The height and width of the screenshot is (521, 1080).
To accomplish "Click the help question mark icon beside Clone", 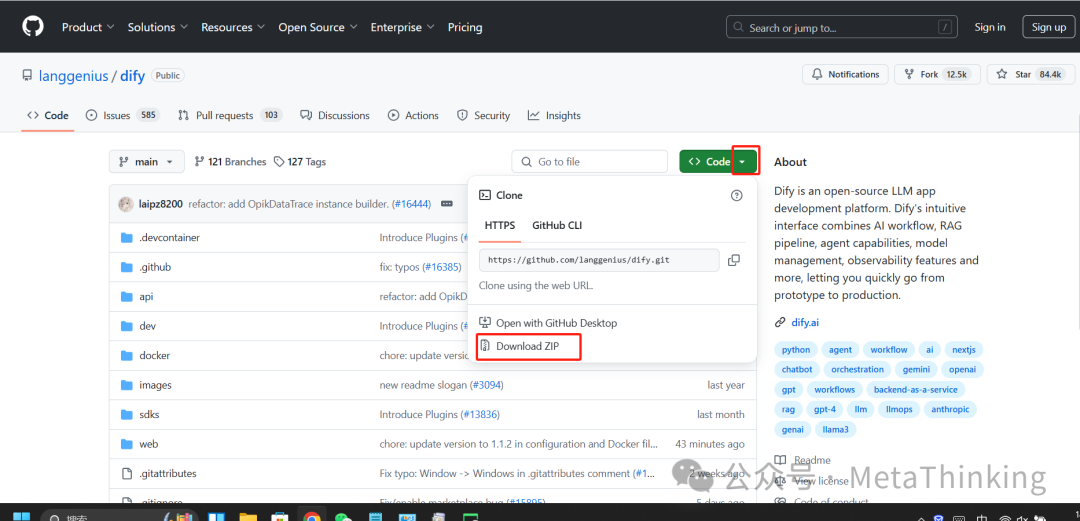I will [736, 195].
